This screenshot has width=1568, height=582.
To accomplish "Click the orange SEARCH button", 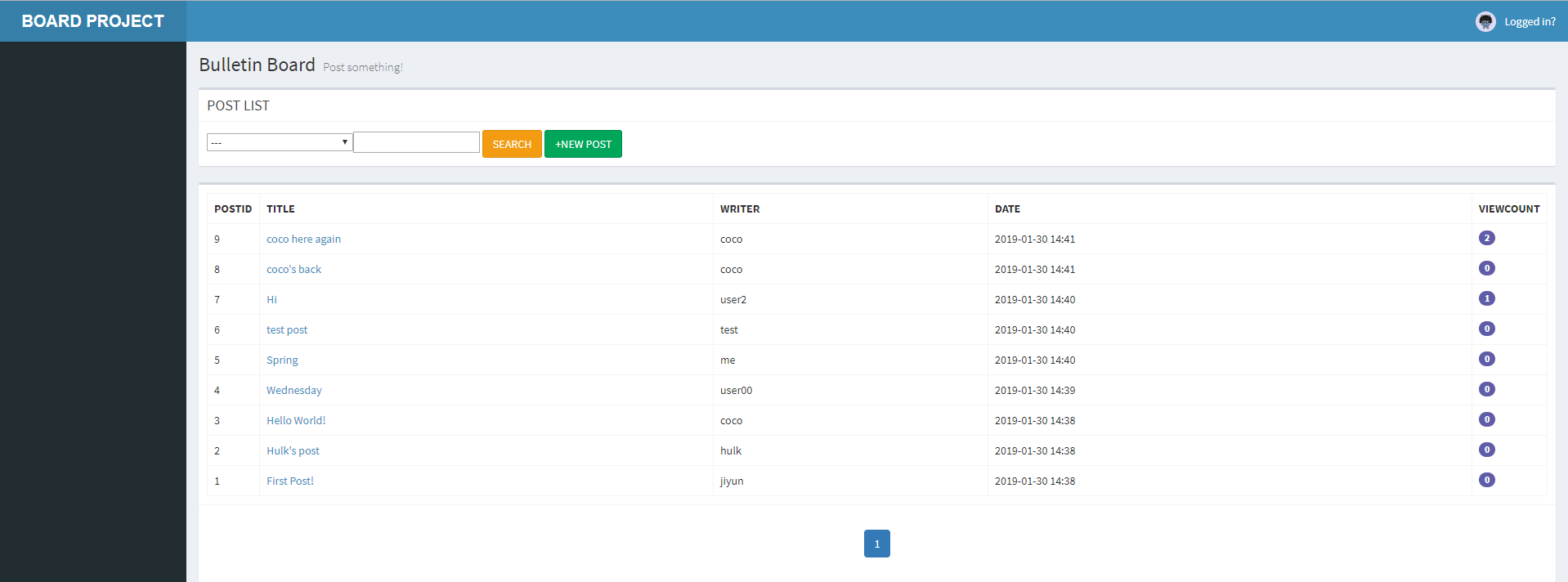I will coord(512,144).
